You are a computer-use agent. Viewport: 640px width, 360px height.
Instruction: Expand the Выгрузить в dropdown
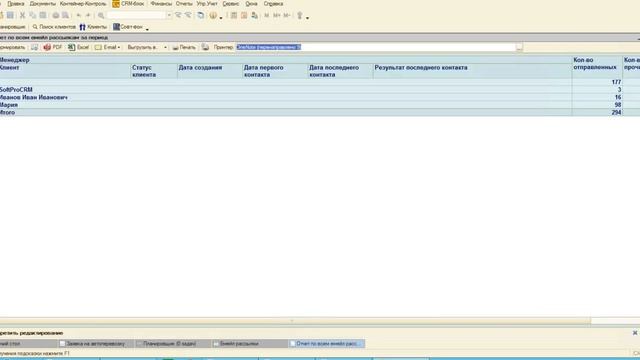[x=165, y=48]
